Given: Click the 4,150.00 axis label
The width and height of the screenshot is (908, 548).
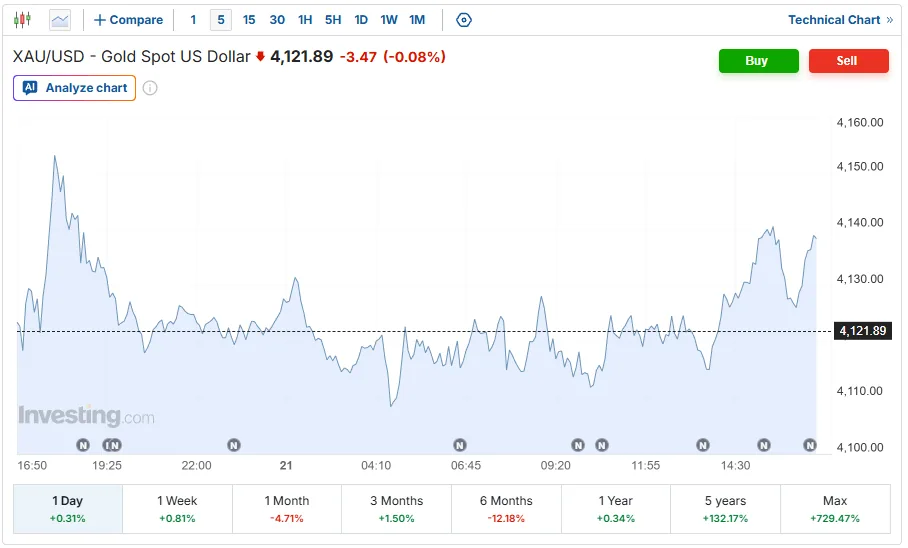Looking at the screenshot, I should (x=860, y=166).
